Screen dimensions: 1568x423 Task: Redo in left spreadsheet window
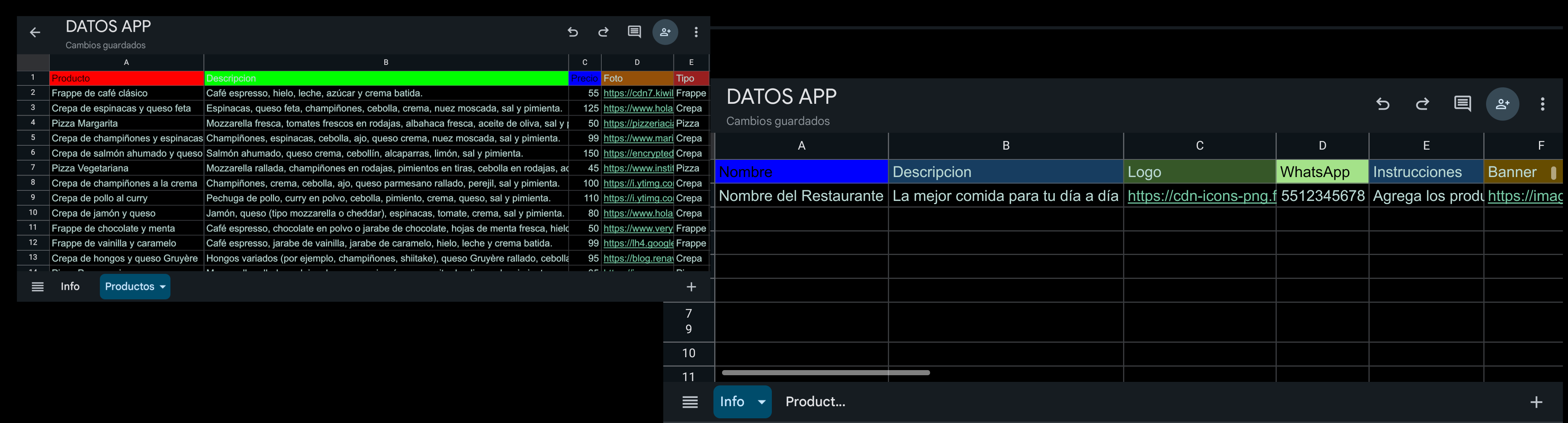603,32
